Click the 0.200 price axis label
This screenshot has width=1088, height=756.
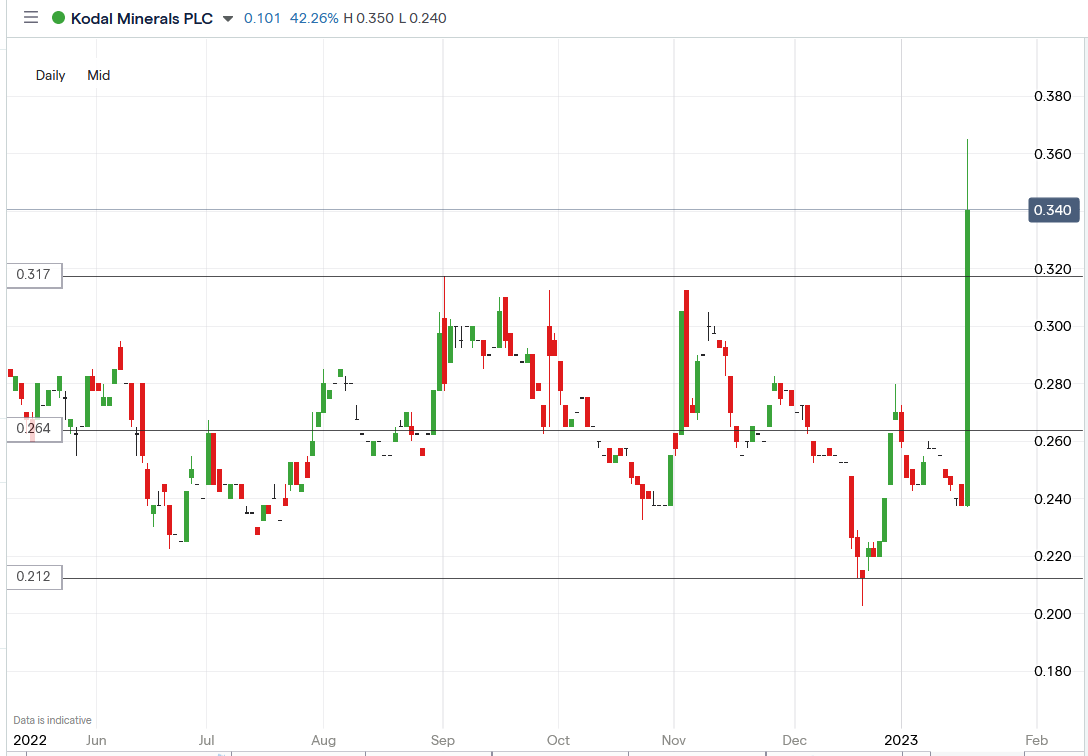(1053, 615)
